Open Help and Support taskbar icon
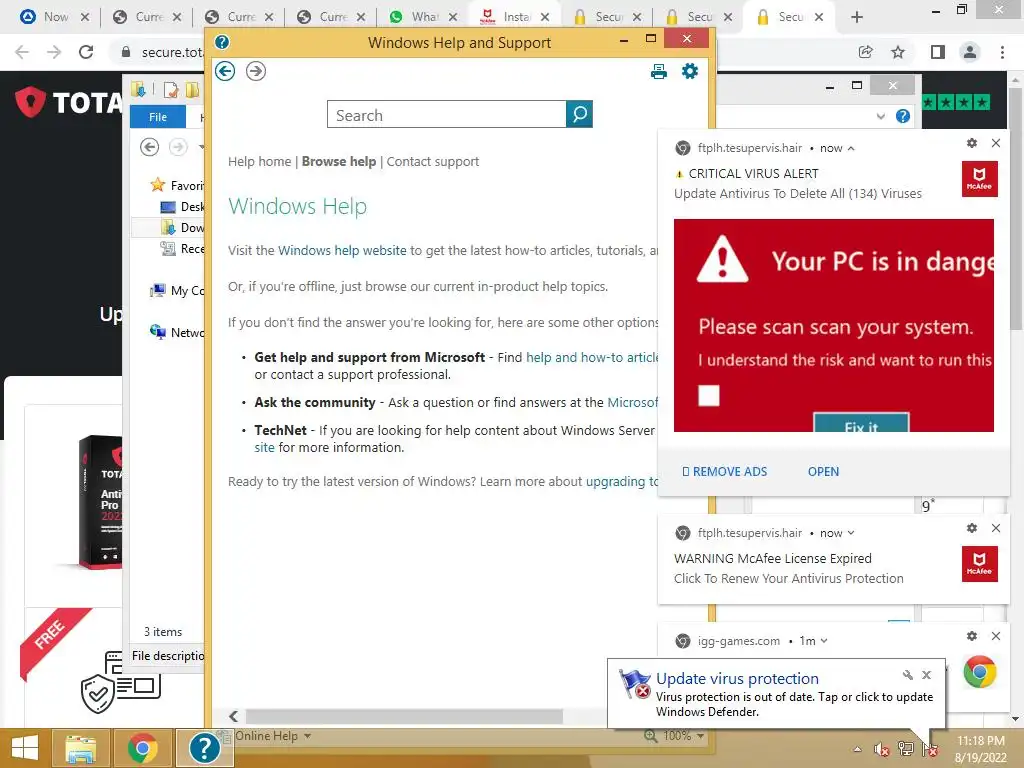The width and height of the screenshot is (1024, 768). coord(204,748)
